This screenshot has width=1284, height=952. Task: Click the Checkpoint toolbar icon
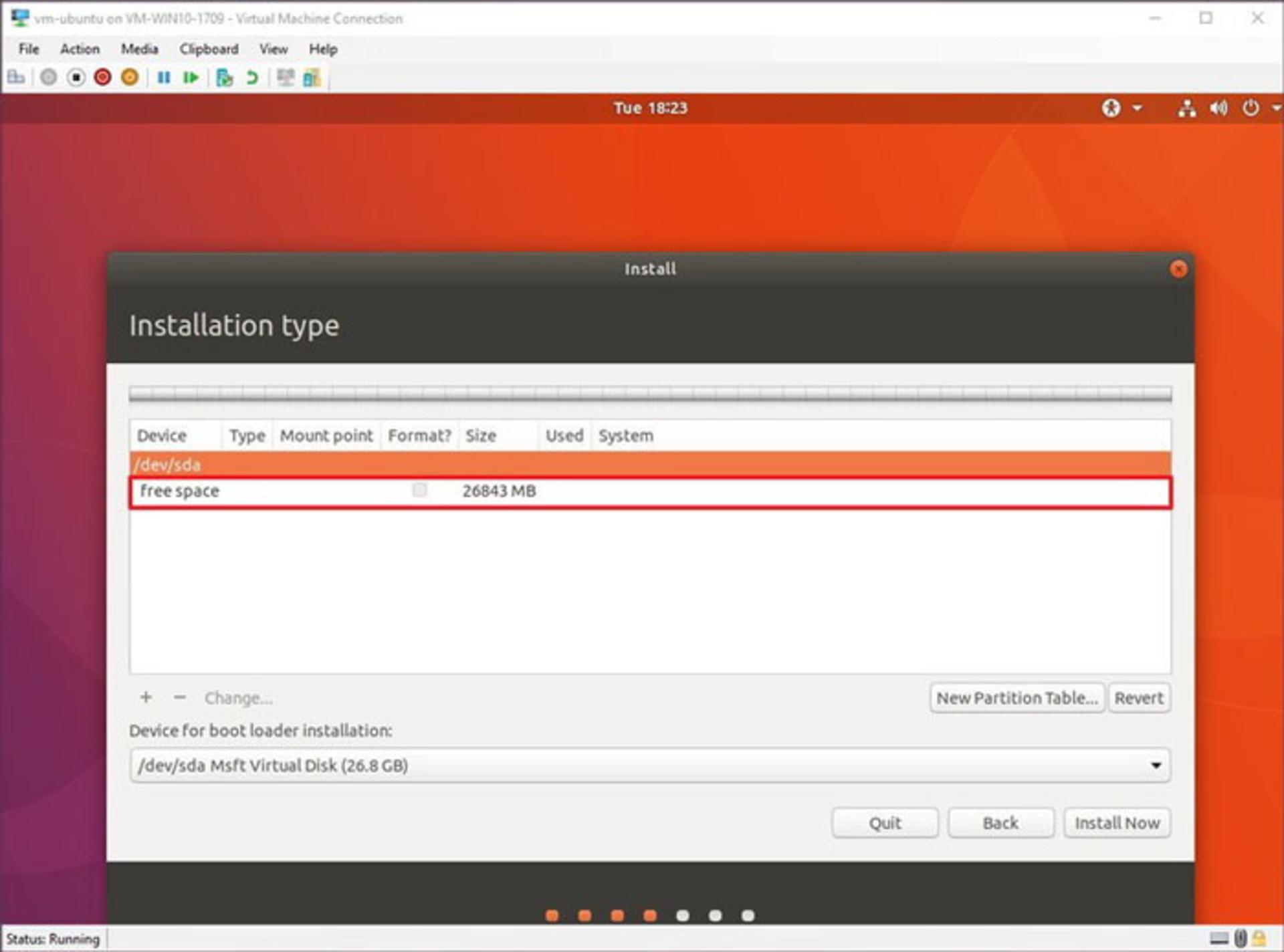(225, 78)
